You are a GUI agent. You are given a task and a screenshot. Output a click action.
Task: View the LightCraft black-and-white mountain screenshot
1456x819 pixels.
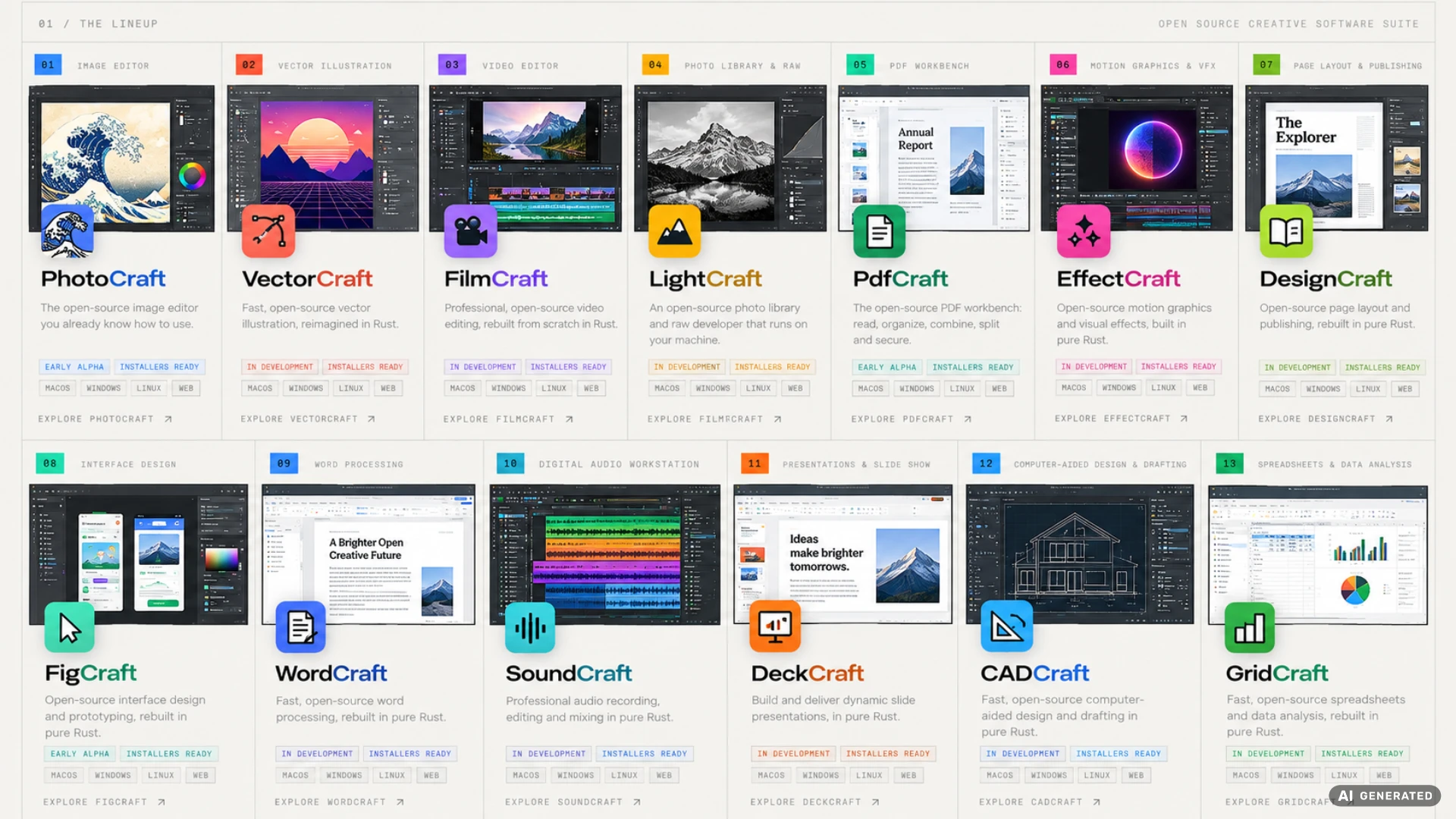[x=730, y=158]
